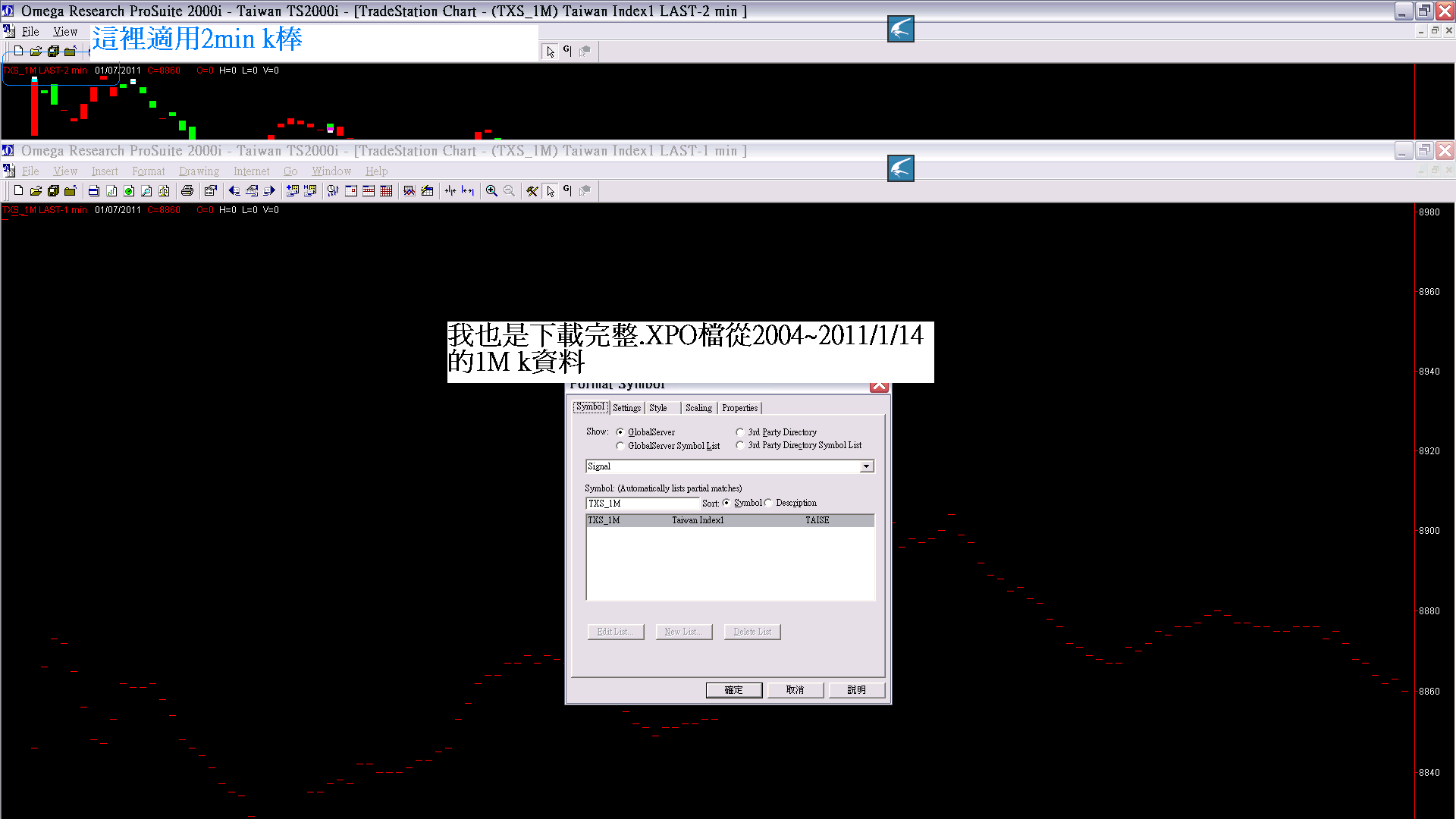
Task: Click the Zoom In magnifier icon
Action: (x=491, y=190)
